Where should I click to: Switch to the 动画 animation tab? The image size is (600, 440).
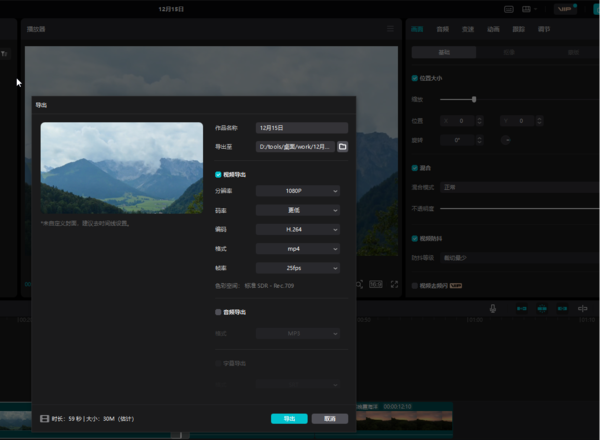(493, 29)
